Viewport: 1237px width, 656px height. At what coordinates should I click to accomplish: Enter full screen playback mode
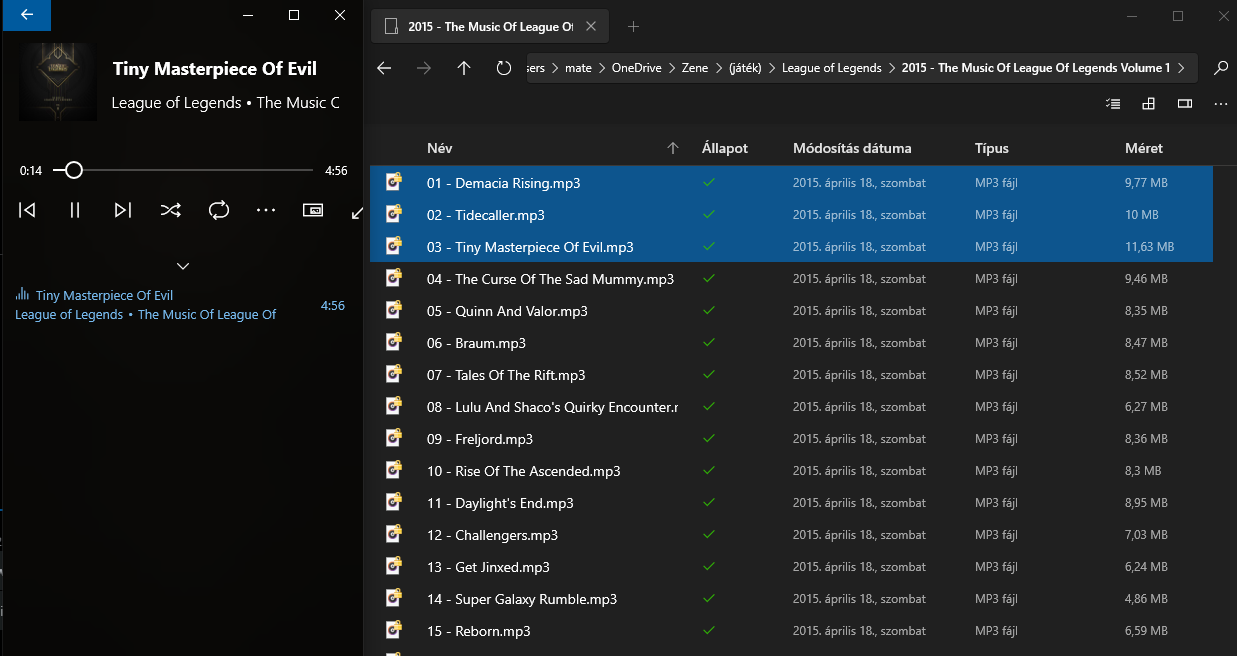(356, 213)
